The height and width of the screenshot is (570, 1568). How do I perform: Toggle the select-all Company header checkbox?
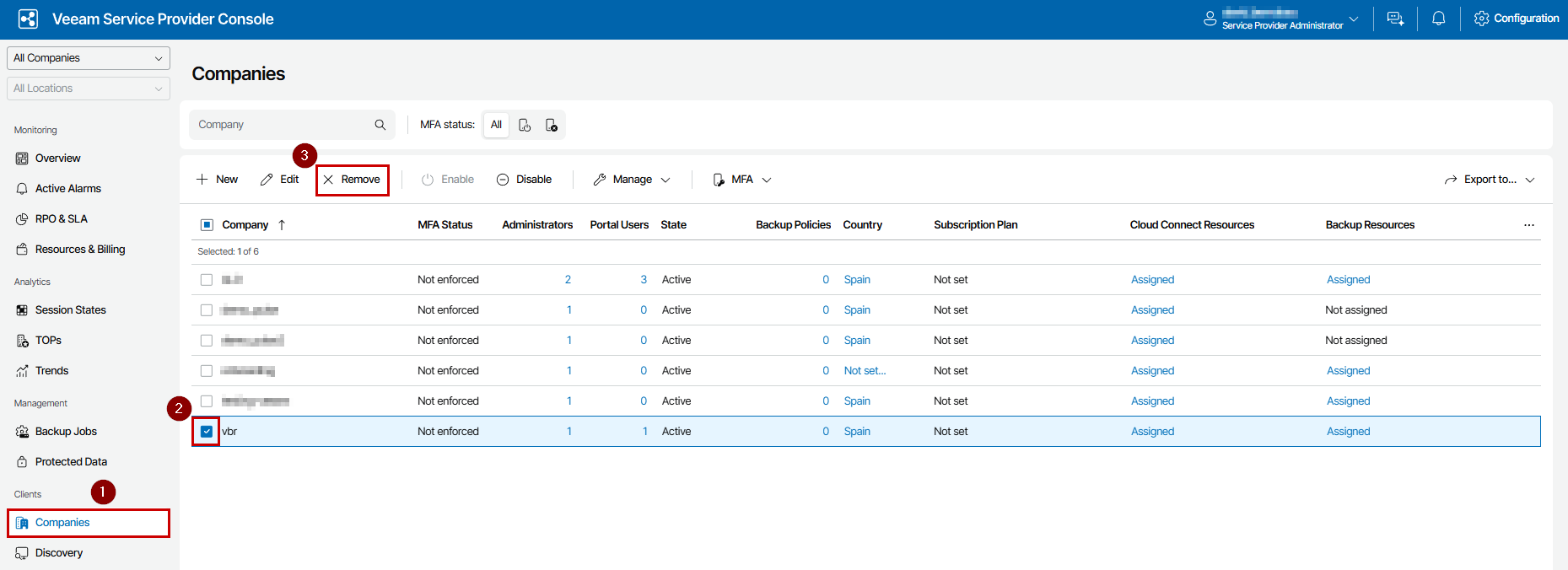(x=207, y=225)
